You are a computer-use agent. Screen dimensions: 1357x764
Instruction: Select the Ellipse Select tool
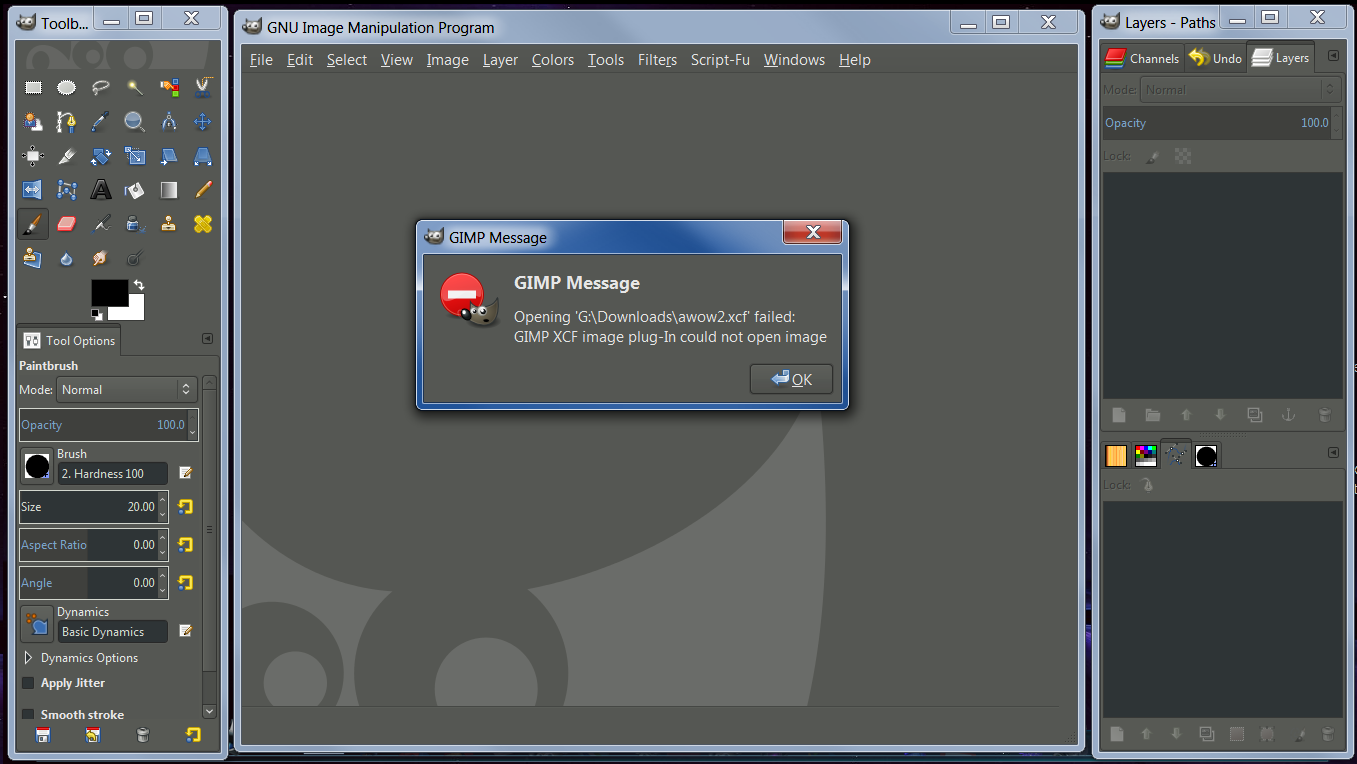(66, 87)
